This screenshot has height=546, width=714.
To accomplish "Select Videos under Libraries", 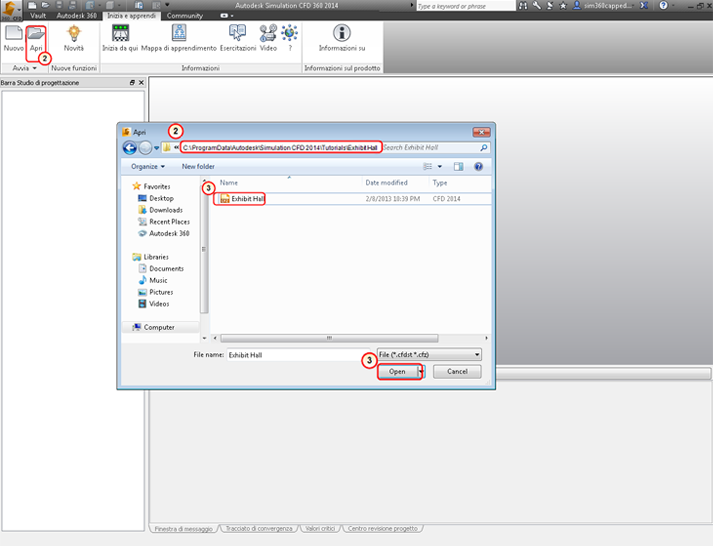I will [154, 304].
